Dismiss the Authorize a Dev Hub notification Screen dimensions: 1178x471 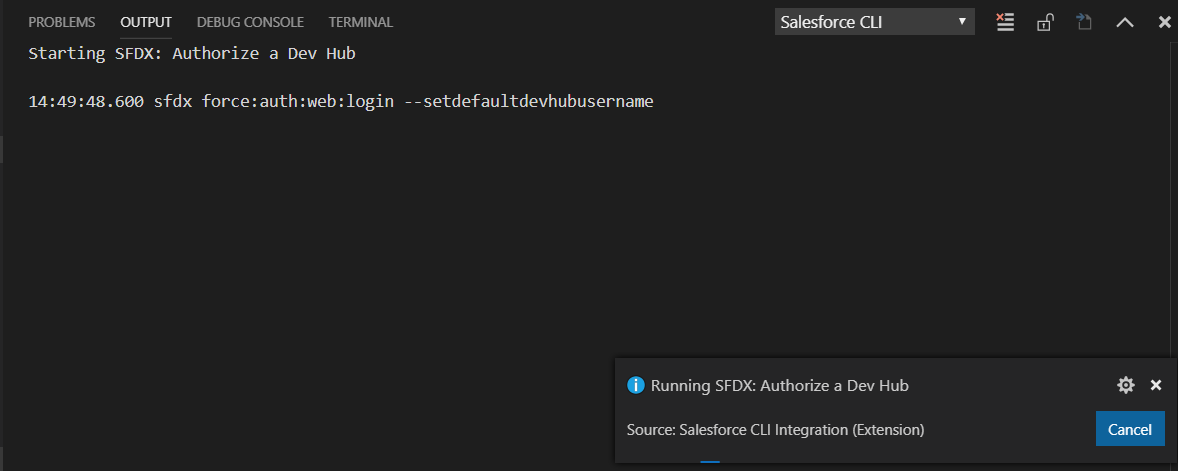(x=1156, y=385)
